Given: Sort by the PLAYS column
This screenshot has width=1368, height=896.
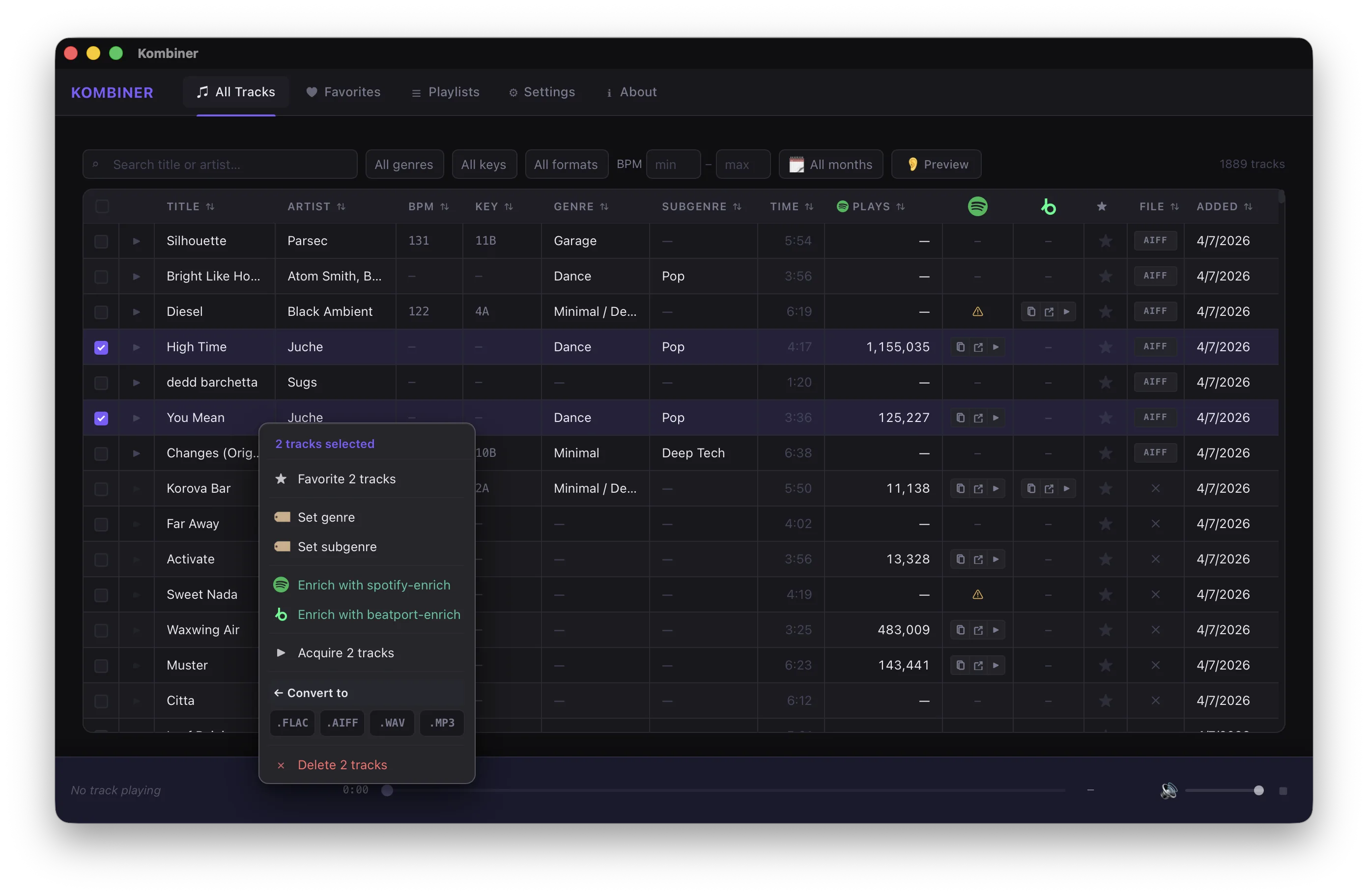Looking at the screenshot, I should (871, 206).
